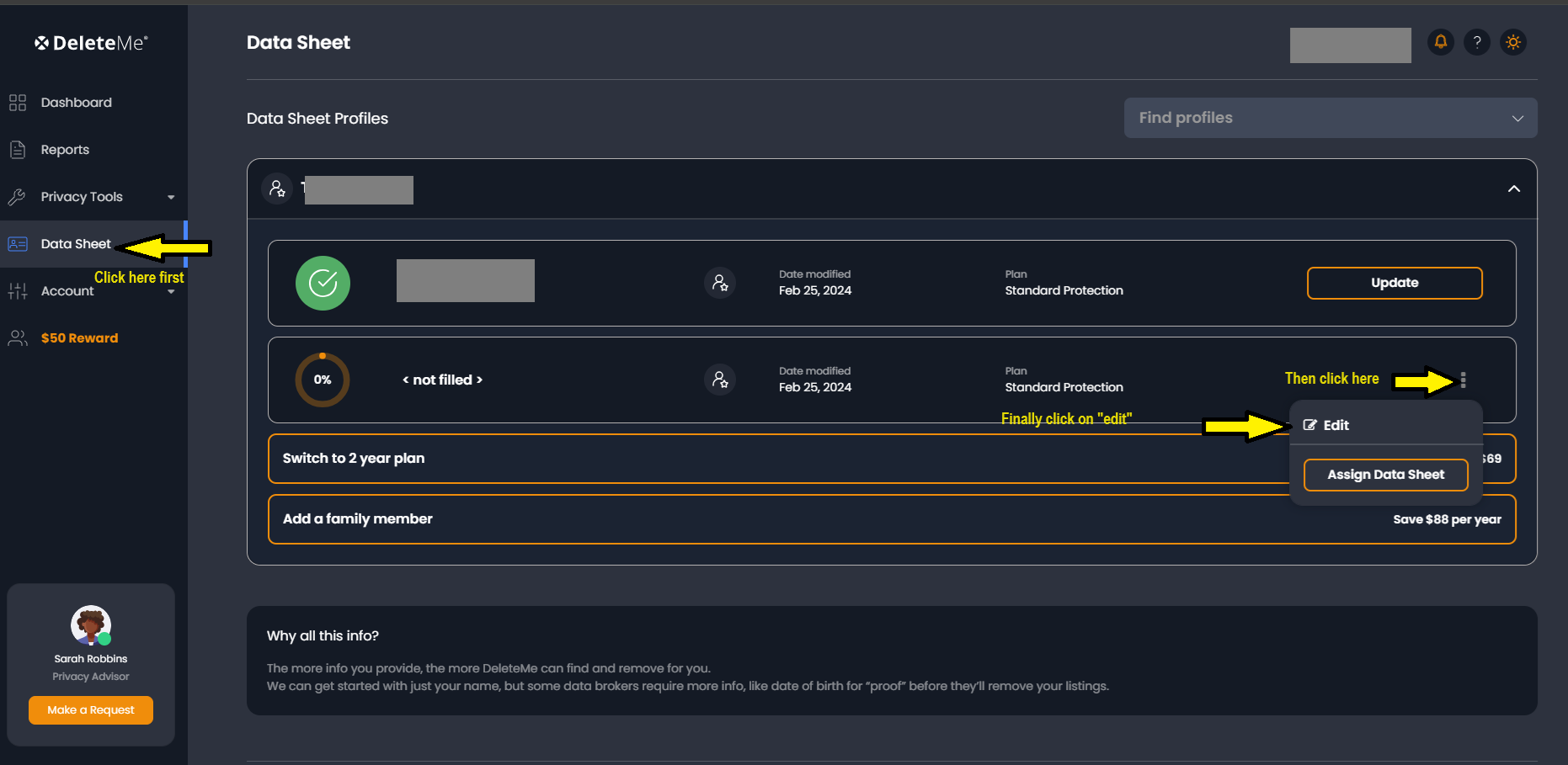Open $50 Reward link
1568x765 pixels.
coord(80,338)
